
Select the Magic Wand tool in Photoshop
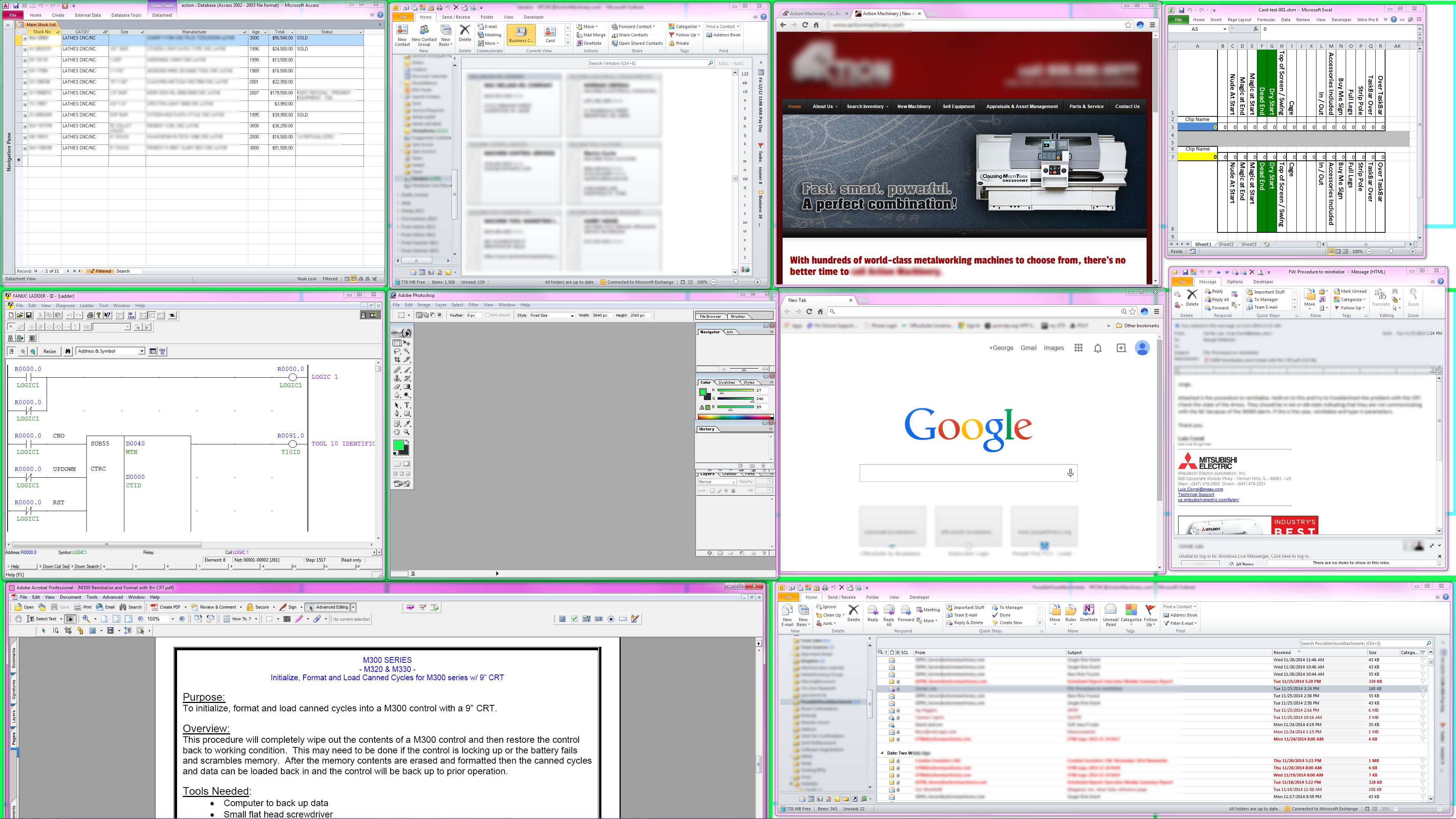pos(407,350)
